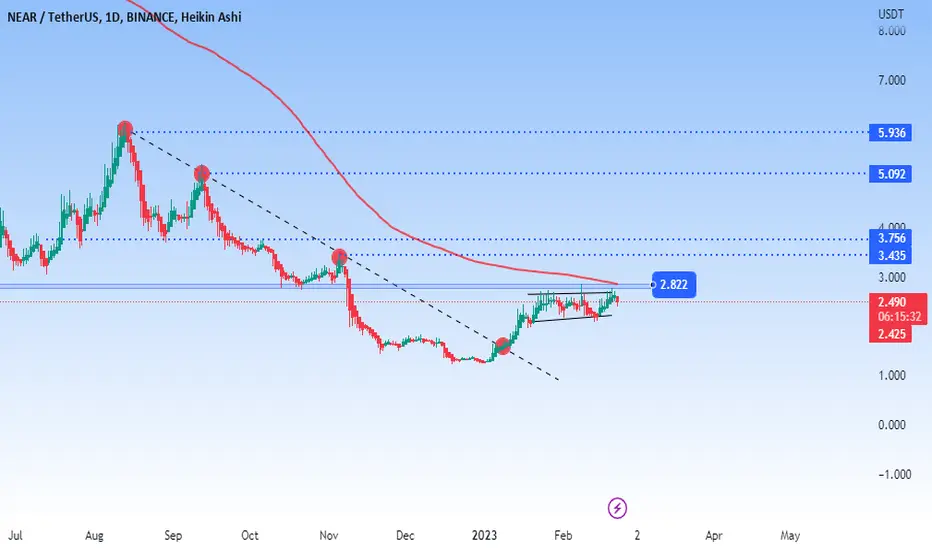Click the 0.000 price axis tick
The height and width of the screenshot is (550, 932).
click(x=892, y=425)
